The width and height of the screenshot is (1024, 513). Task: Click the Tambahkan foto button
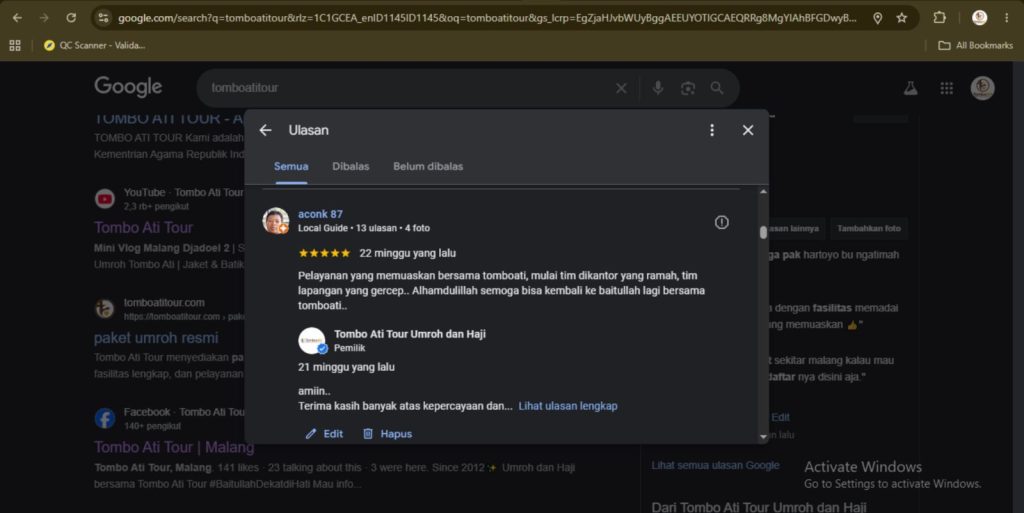869,228
